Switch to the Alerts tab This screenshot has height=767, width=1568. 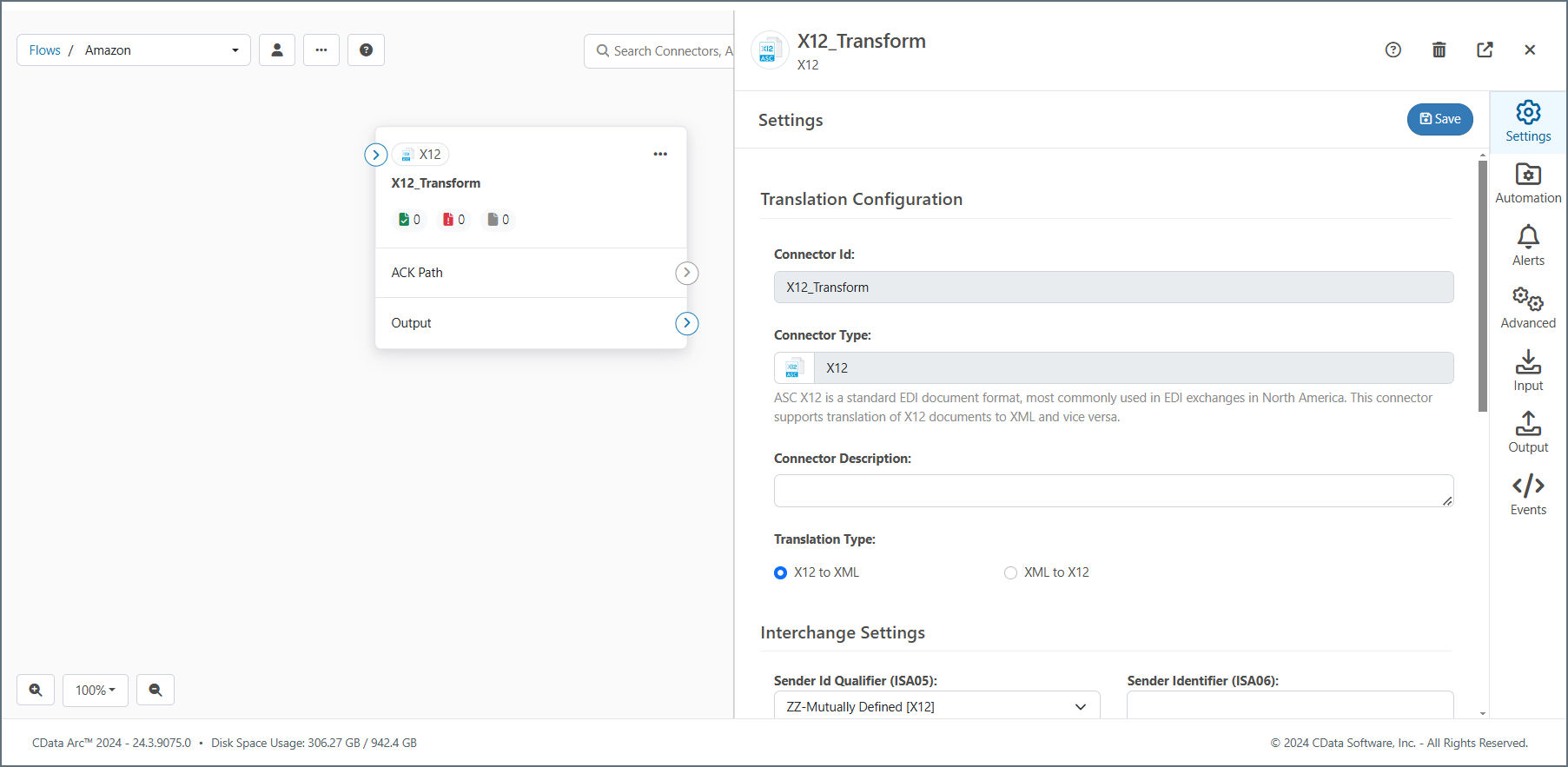(1527, 247)
